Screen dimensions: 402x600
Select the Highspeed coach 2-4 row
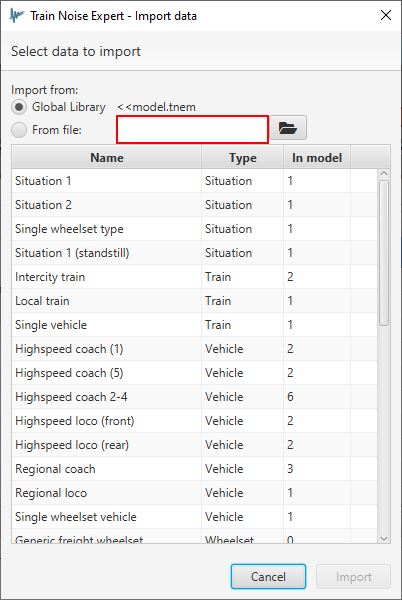tap(194, 397)
